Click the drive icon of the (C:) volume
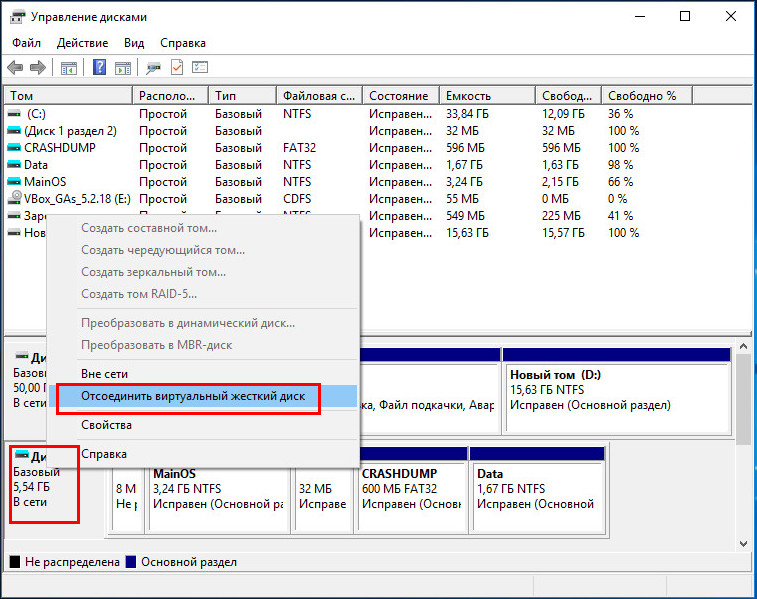This screenshot has height=599, width=757. (14, 114)
